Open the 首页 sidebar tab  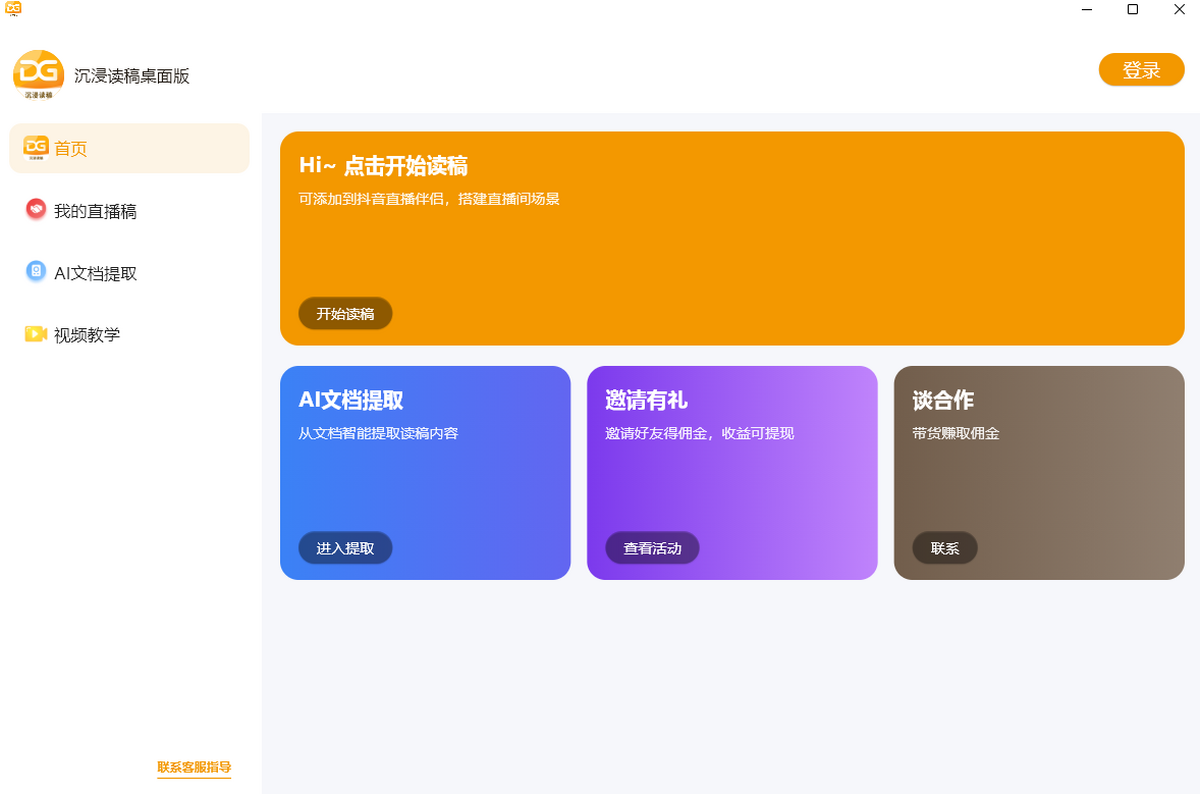[x=130, y=148]
